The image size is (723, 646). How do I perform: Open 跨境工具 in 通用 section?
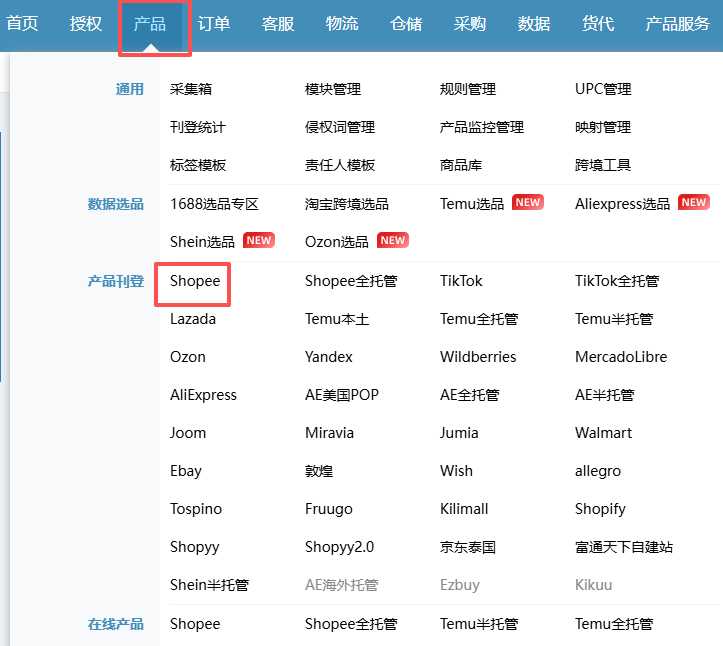click(603, 165)
